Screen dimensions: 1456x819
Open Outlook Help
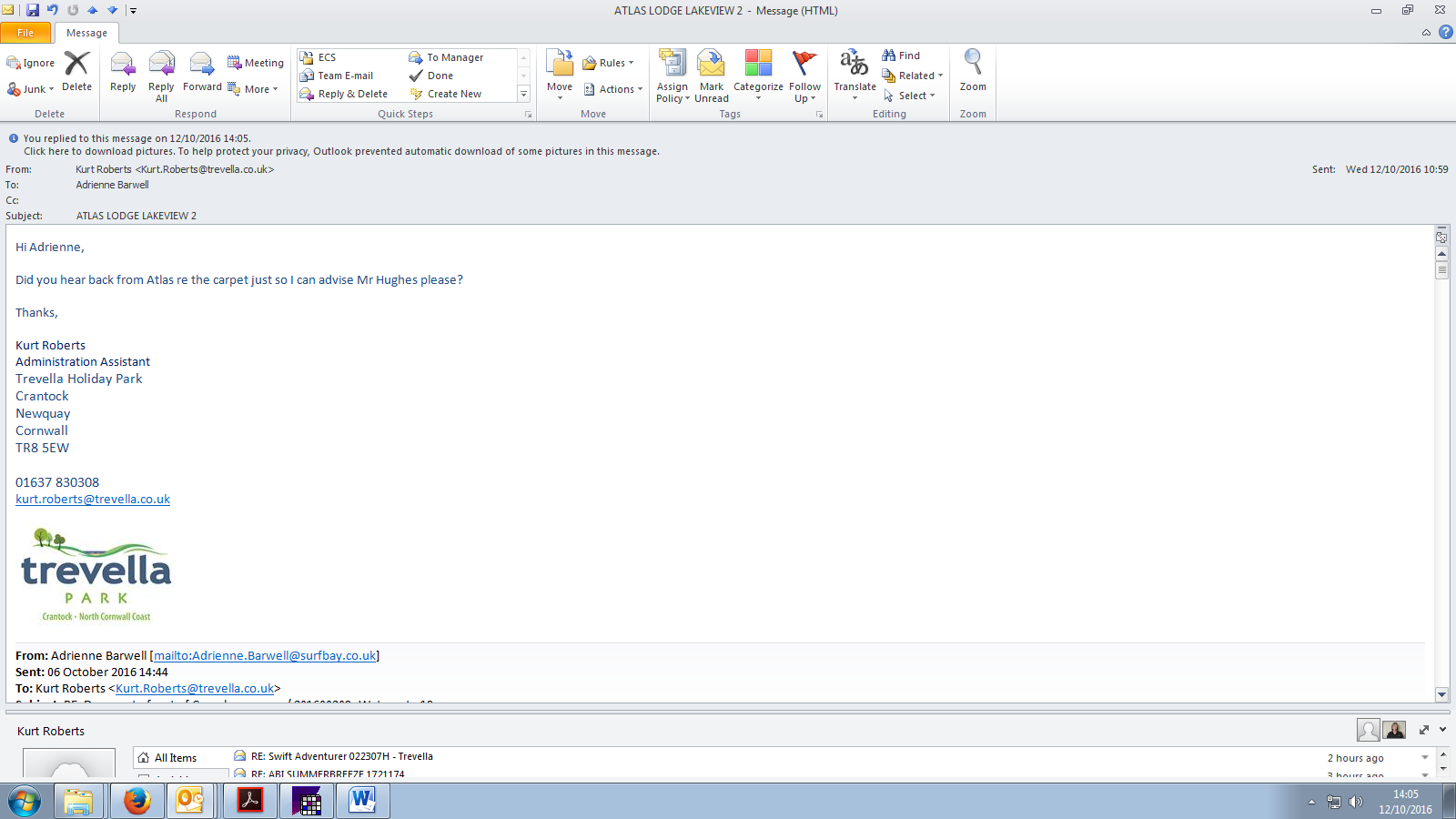point(1445,32)
